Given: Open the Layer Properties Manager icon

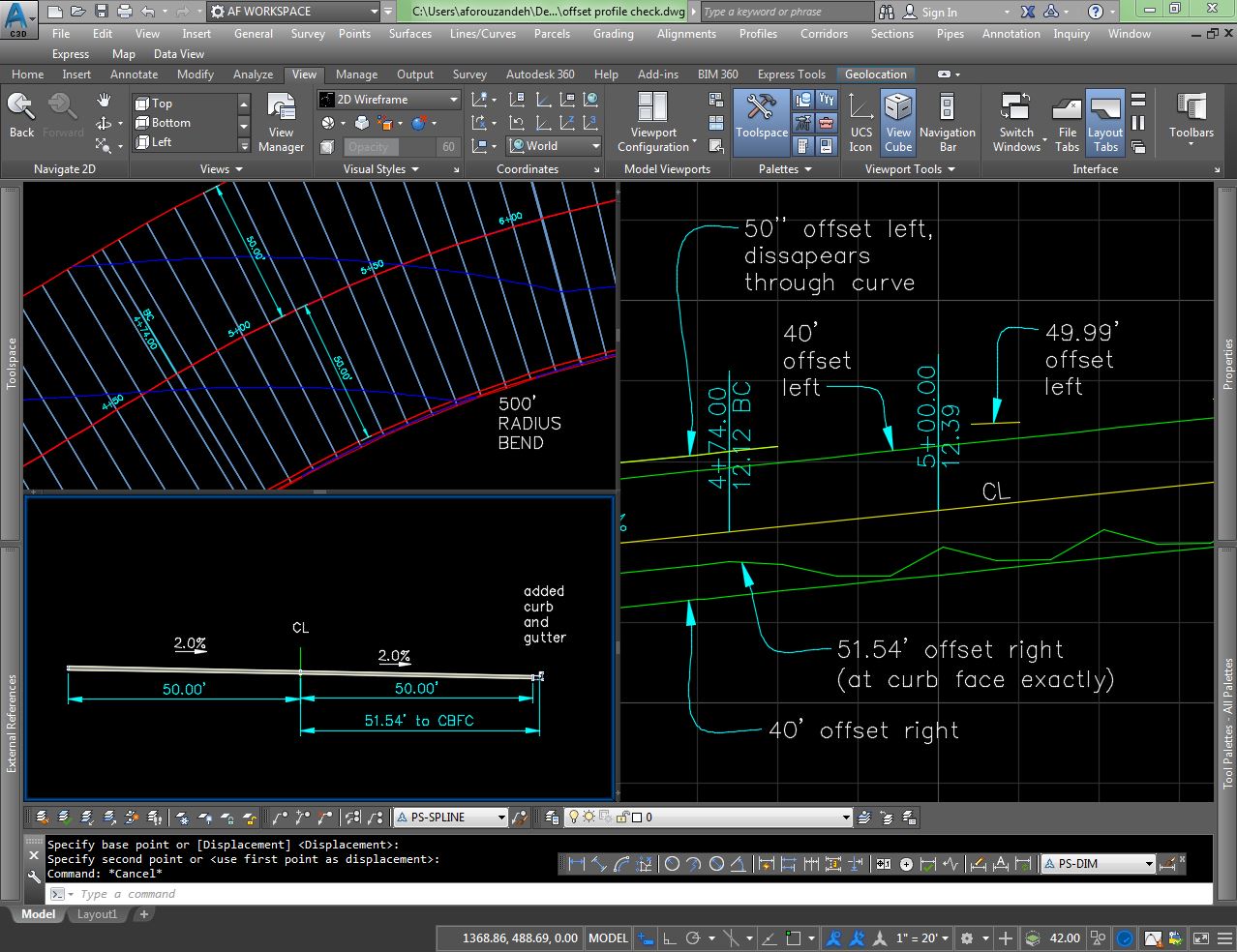Looking at the screenshot, I should pos(550,817).
